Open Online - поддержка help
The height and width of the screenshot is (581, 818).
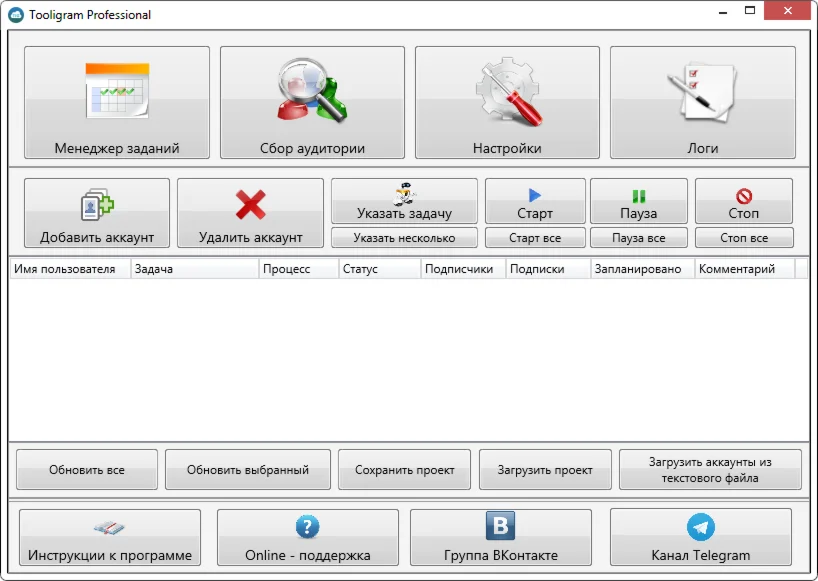(x=308, y=537)
